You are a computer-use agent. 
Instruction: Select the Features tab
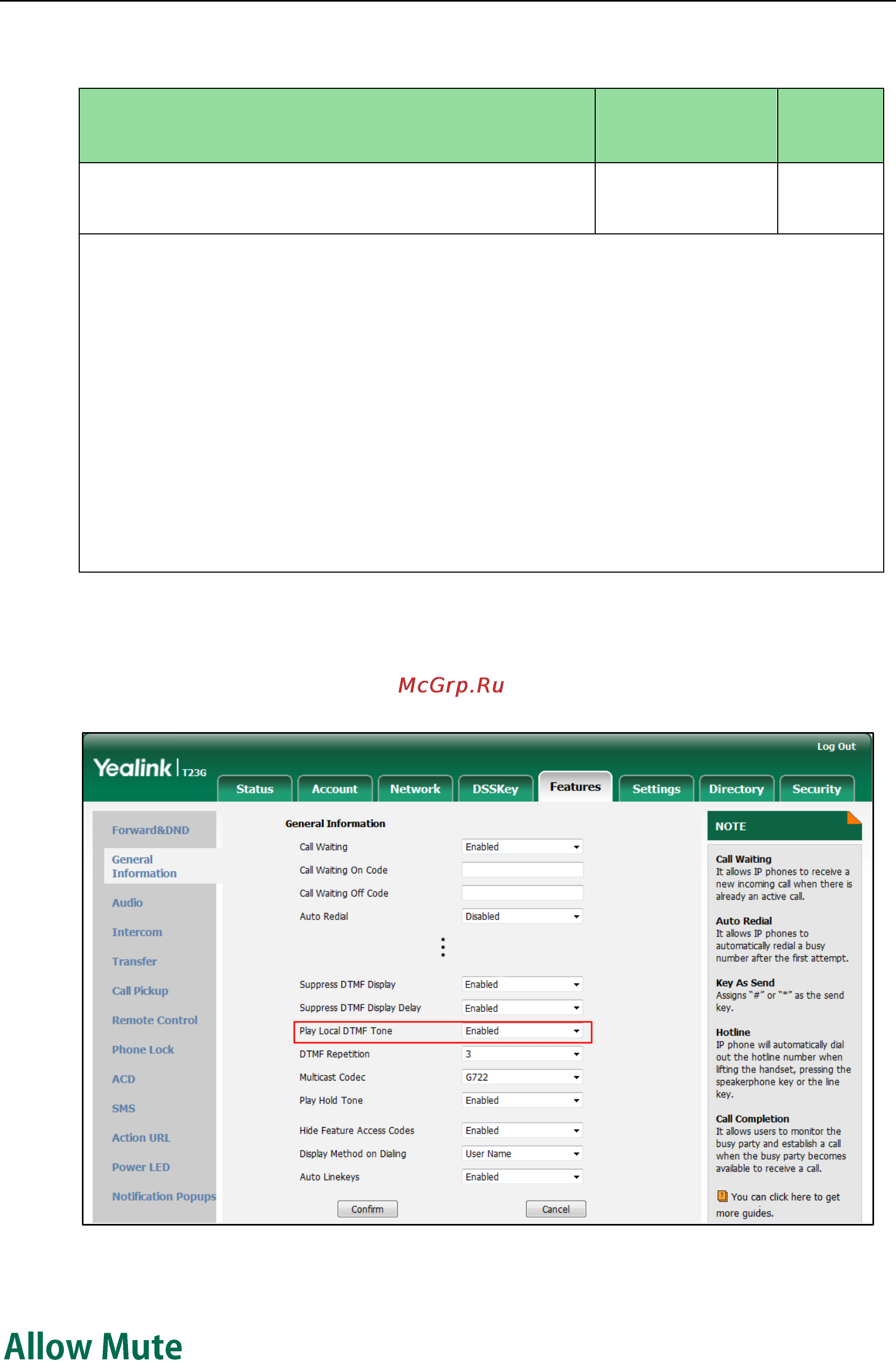(575, 786)
